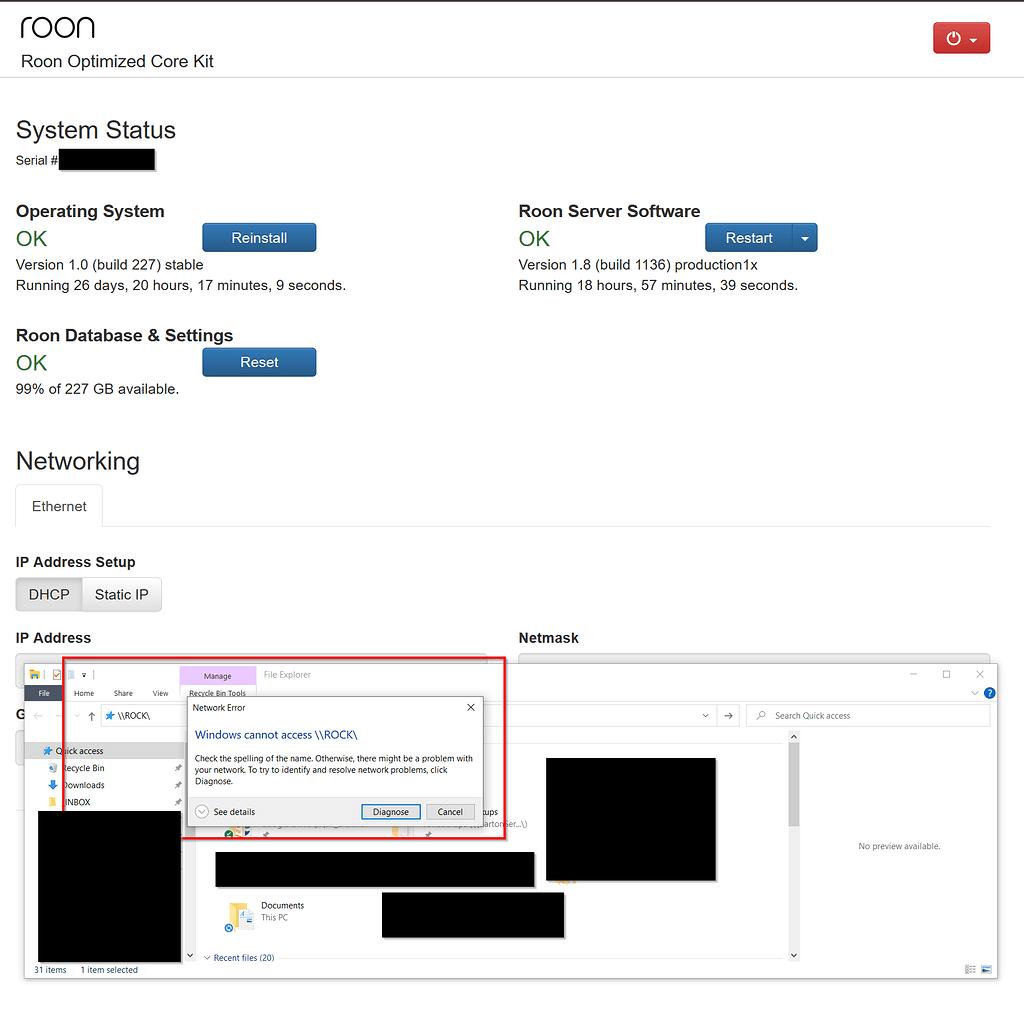The width and height of the screenshot is (1024, 1015).
Task: Switch to the View ribbon tab
Action: tap(160, 693)
